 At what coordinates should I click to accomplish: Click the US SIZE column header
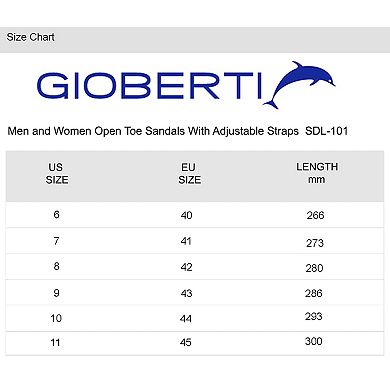(x=57, y=173)
